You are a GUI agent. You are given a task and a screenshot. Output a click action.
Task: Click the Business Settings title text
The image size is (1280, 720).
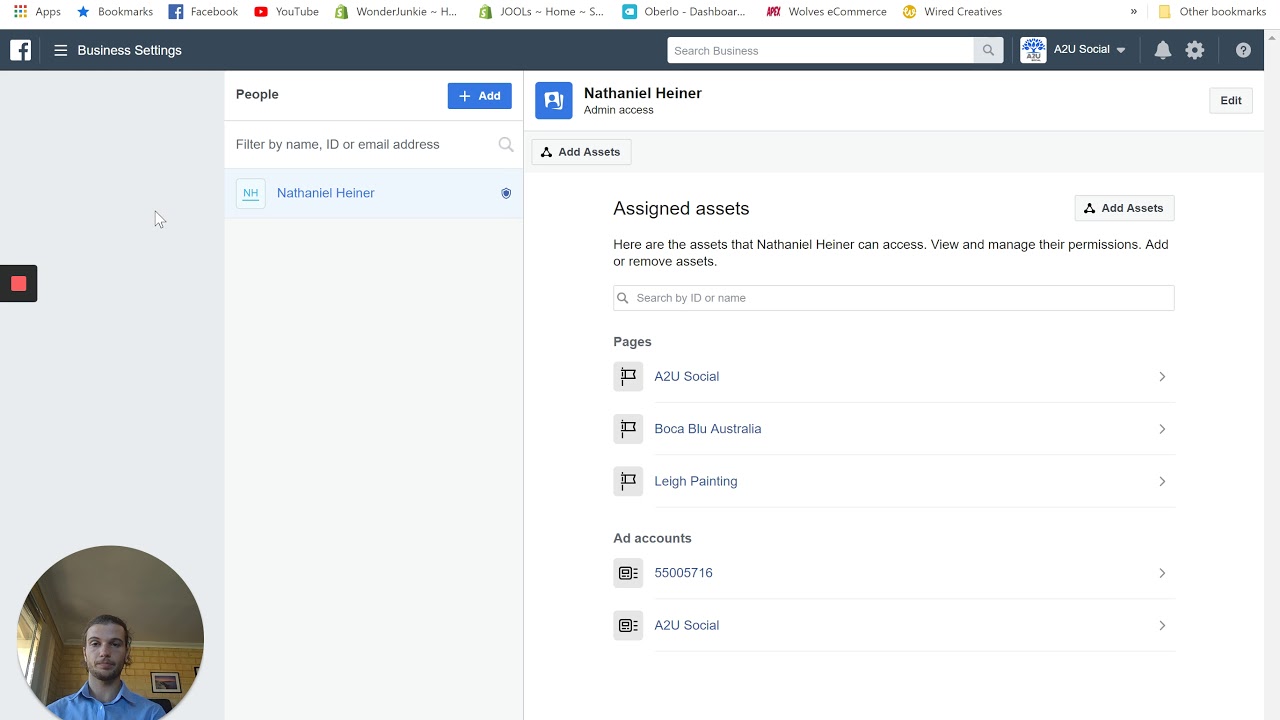point(130,50)
